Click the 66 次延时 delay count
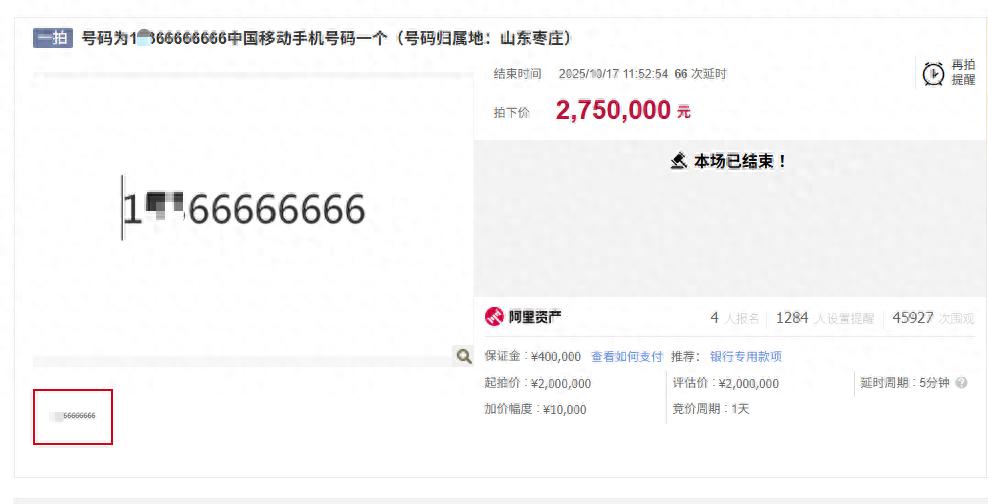The width and height of the screenshot is (988, 504). pos(700,74)
